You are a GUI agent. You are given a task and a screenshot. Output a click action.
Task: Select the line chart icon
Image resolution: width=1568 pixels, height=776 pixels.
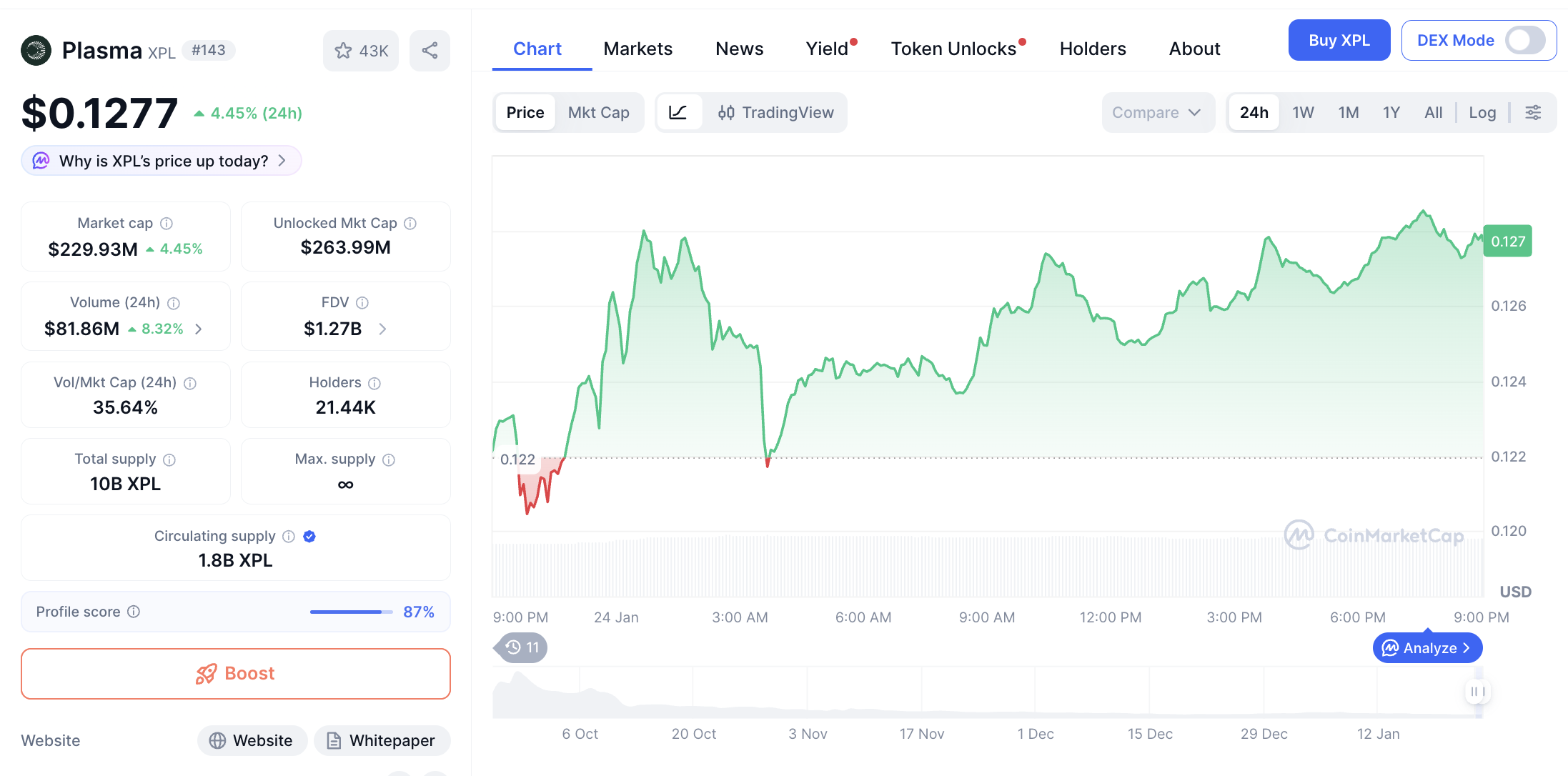[678, 112]
